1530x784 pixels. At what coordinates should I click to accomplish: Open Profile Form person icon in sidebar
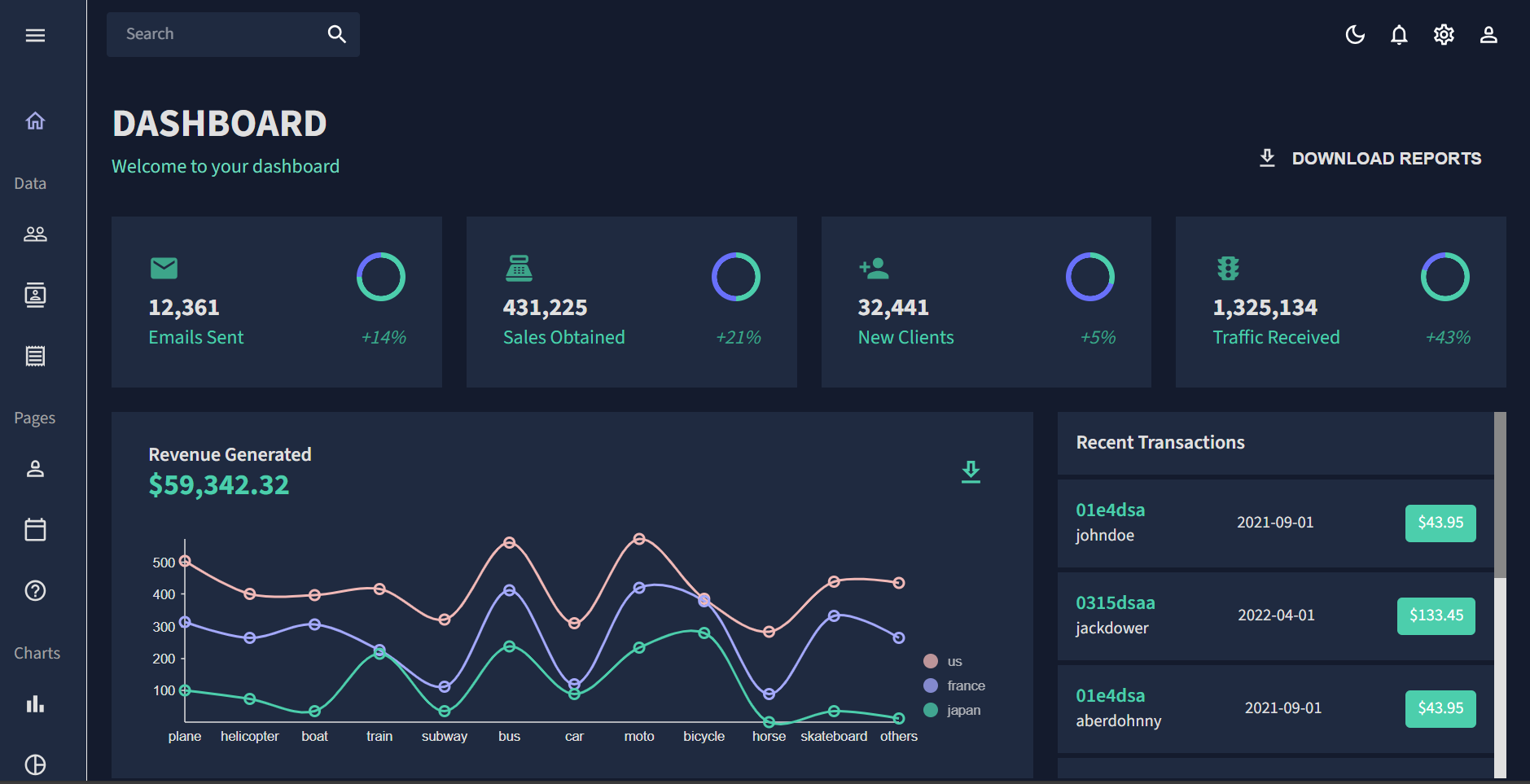point(35,469)
